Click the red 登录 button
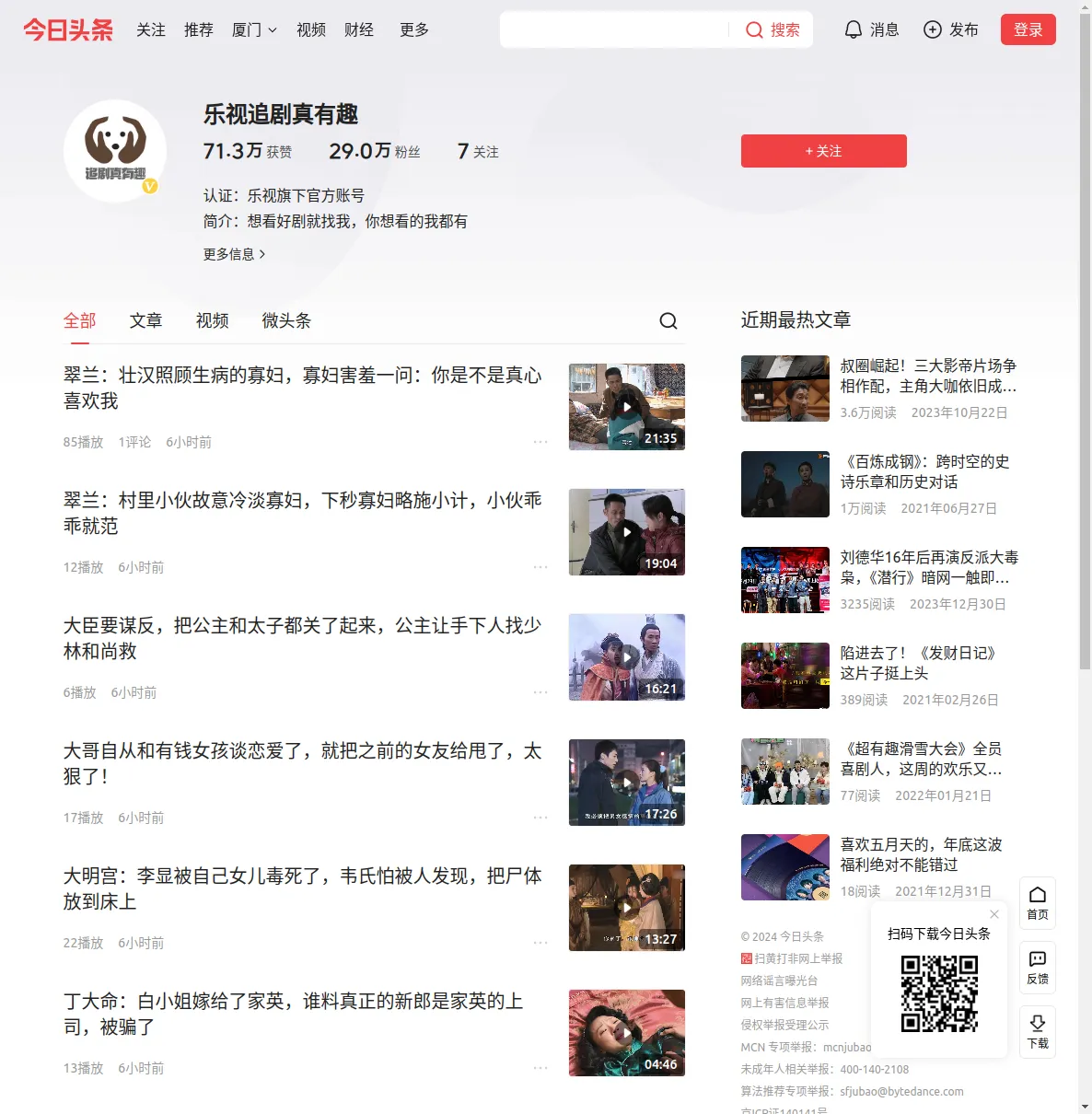The width and height of the screenshot is (1092, 1114). point(1028,29)
